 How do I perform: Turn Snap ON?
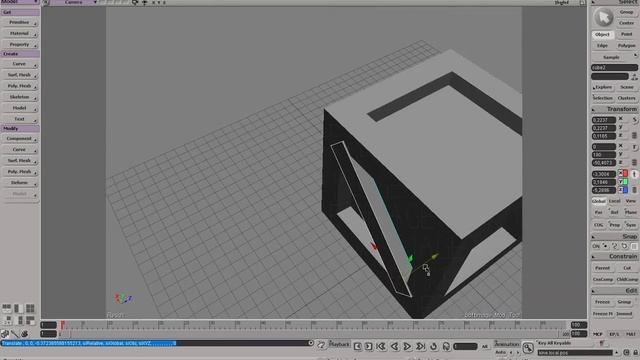pyautogui.click(x=596, y=246)
